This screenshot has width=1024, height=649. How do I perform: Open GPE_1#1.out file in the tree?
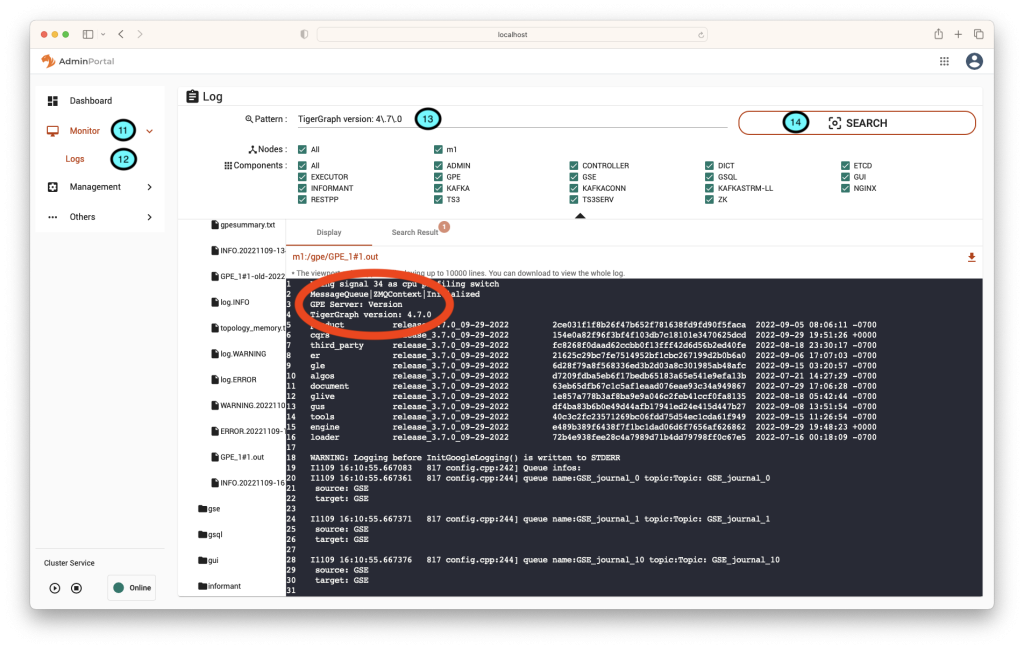point(238,457)
